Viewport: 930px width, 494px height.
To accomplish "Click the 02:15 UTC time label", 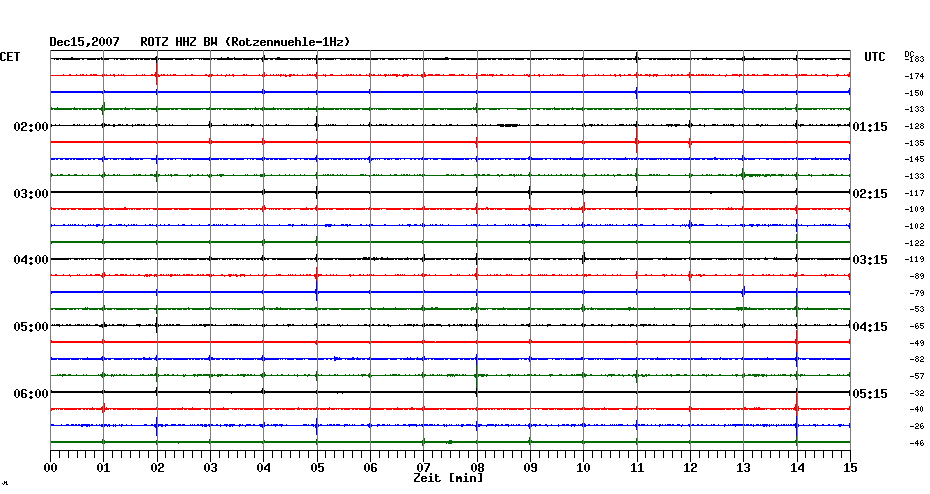I will 870,194.
